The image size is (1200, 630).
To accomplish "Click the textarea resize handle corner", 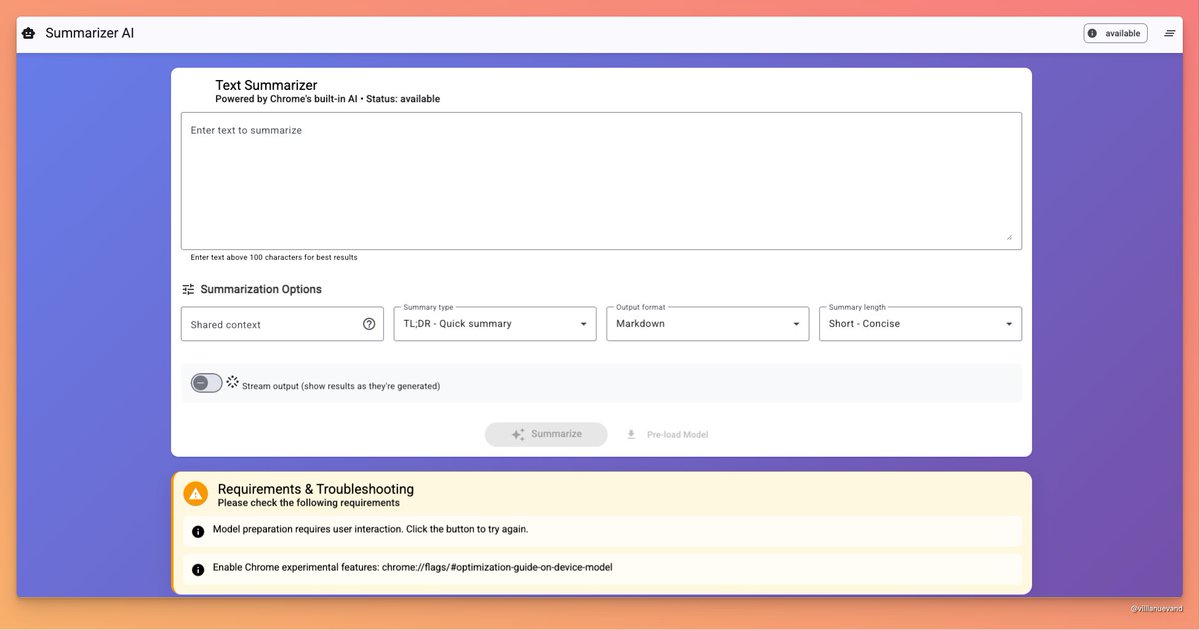I will coord(1008,237).
